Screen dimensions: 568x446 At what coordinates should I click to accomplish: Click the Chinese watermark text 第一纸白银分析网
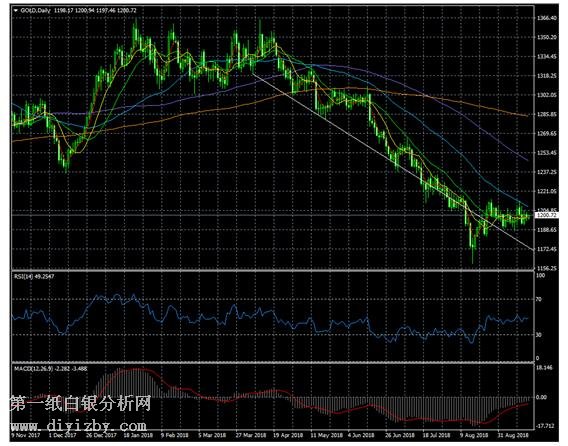[x=80, y=403]
